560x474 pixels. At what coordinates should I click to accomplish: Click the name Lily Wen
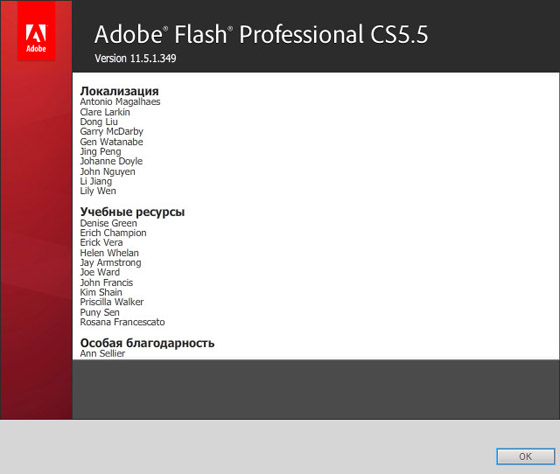[x=98, y=191]
